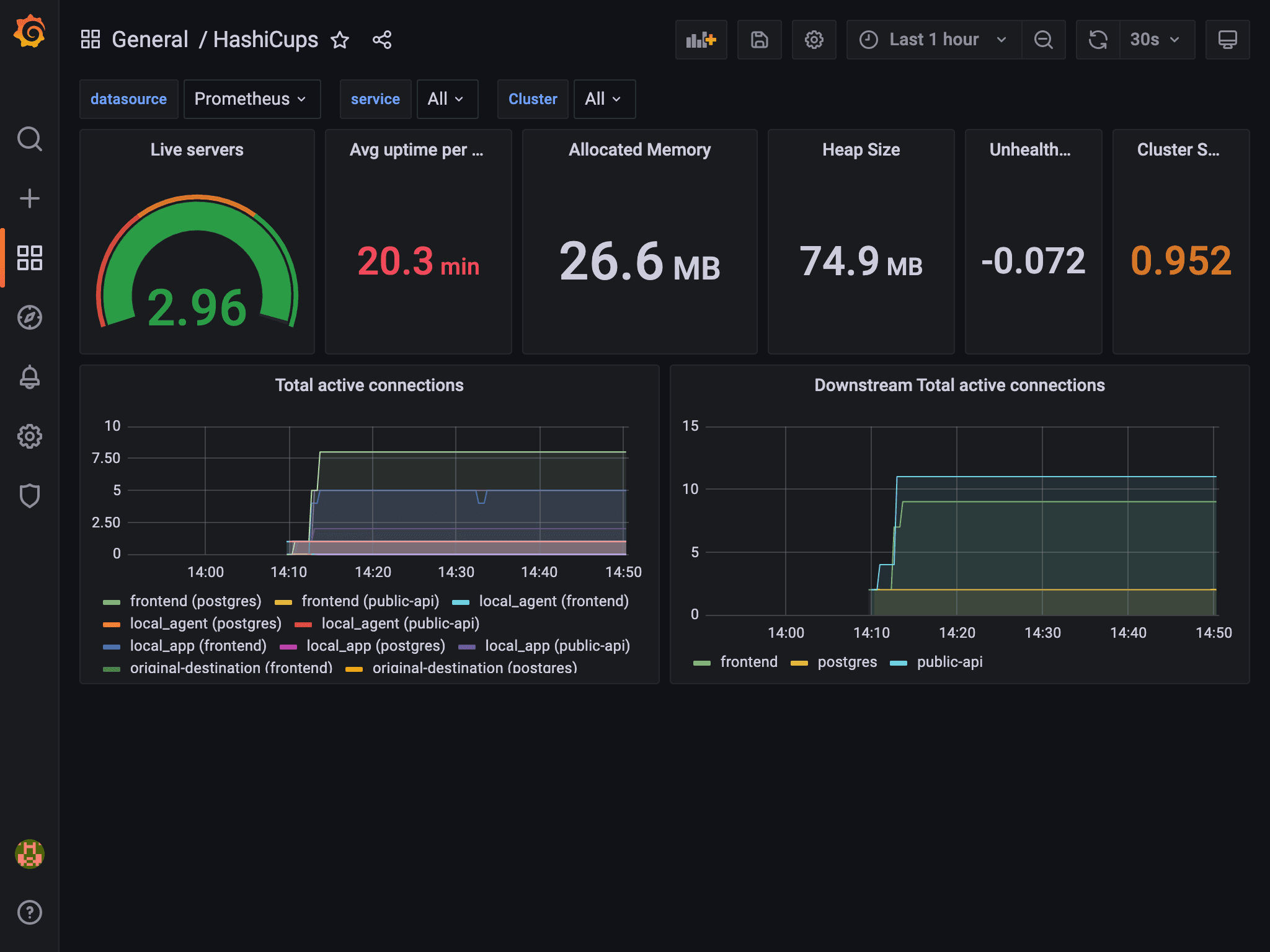Click the dashboard settings gear button

[x=813, y=40]
